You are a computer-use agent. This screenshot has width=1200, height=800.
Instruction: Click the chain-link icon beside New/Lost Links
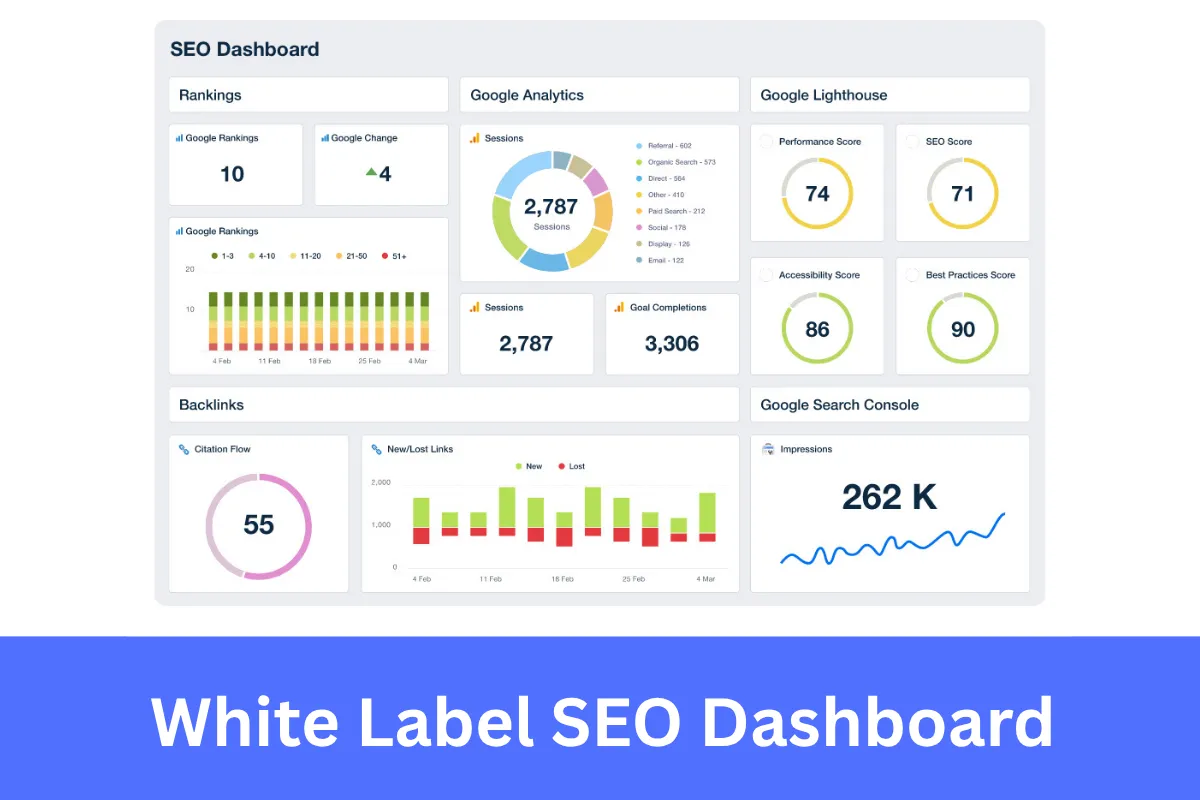[376, 449]
